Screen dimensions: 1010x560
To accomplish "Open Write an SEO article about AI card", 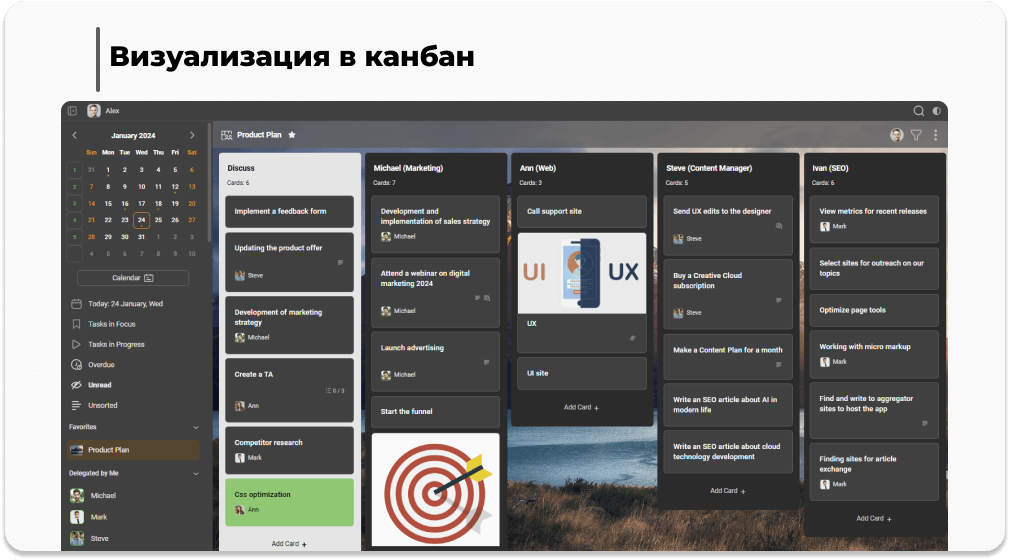I will [x=728, y=405].
